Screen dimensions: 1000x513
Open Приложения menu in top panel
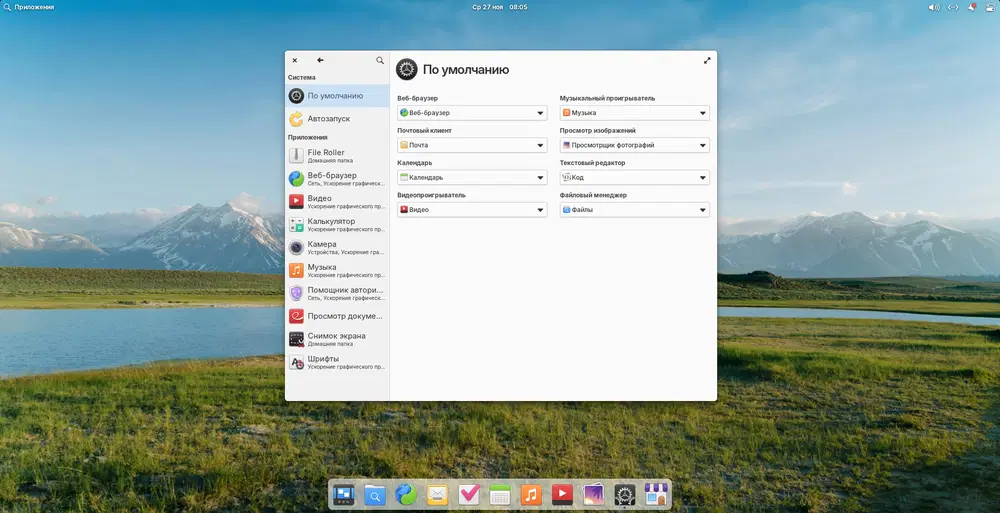pos(29,7)
